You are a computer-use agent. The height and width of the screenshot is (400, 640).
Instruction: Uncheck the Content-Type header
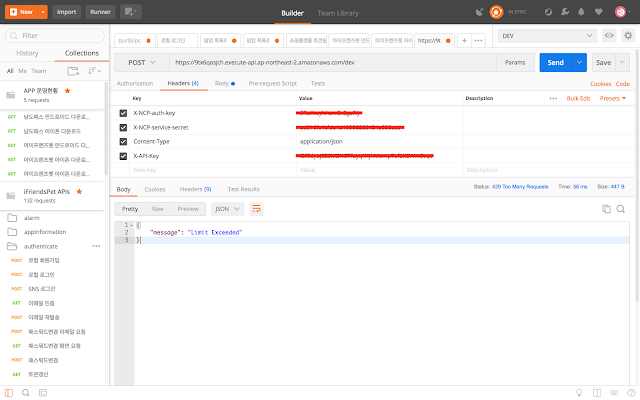123,142
